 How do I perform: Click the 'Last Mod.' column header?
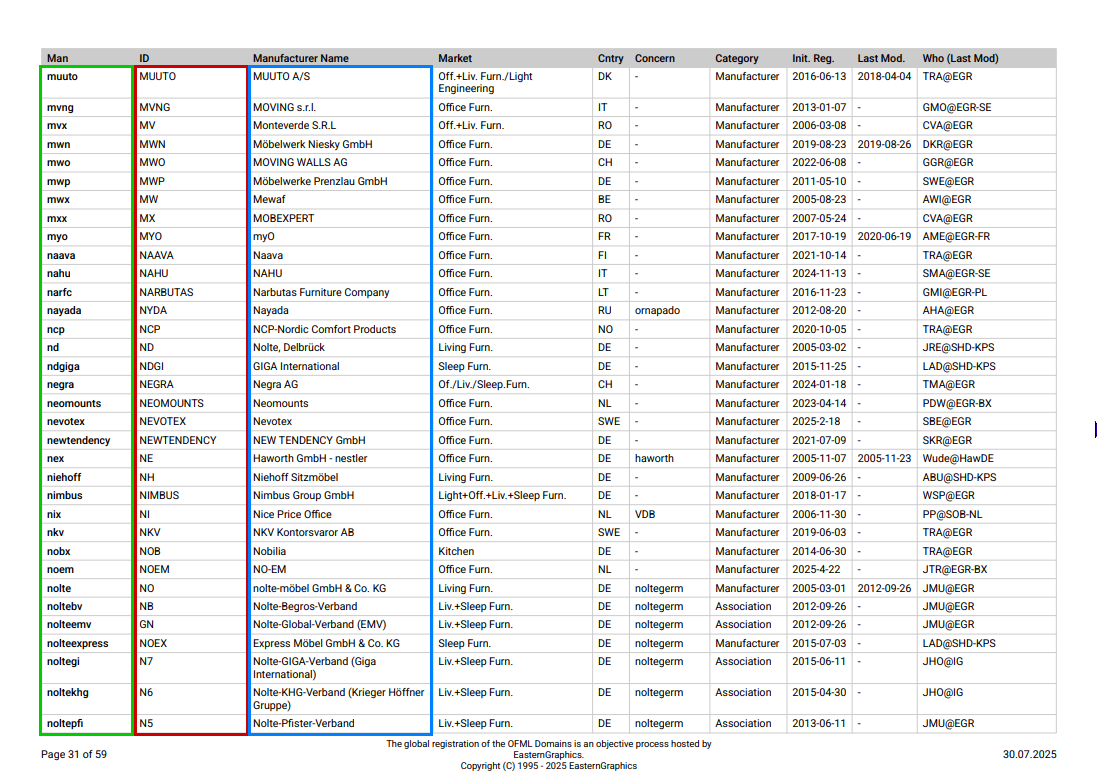click(881, 58)
